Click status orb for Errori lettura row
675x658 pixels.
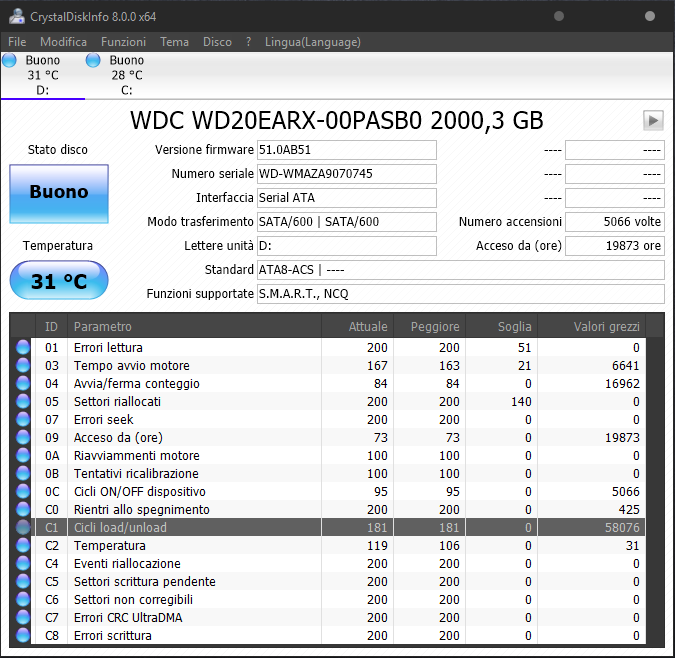[x=23, y=347]
